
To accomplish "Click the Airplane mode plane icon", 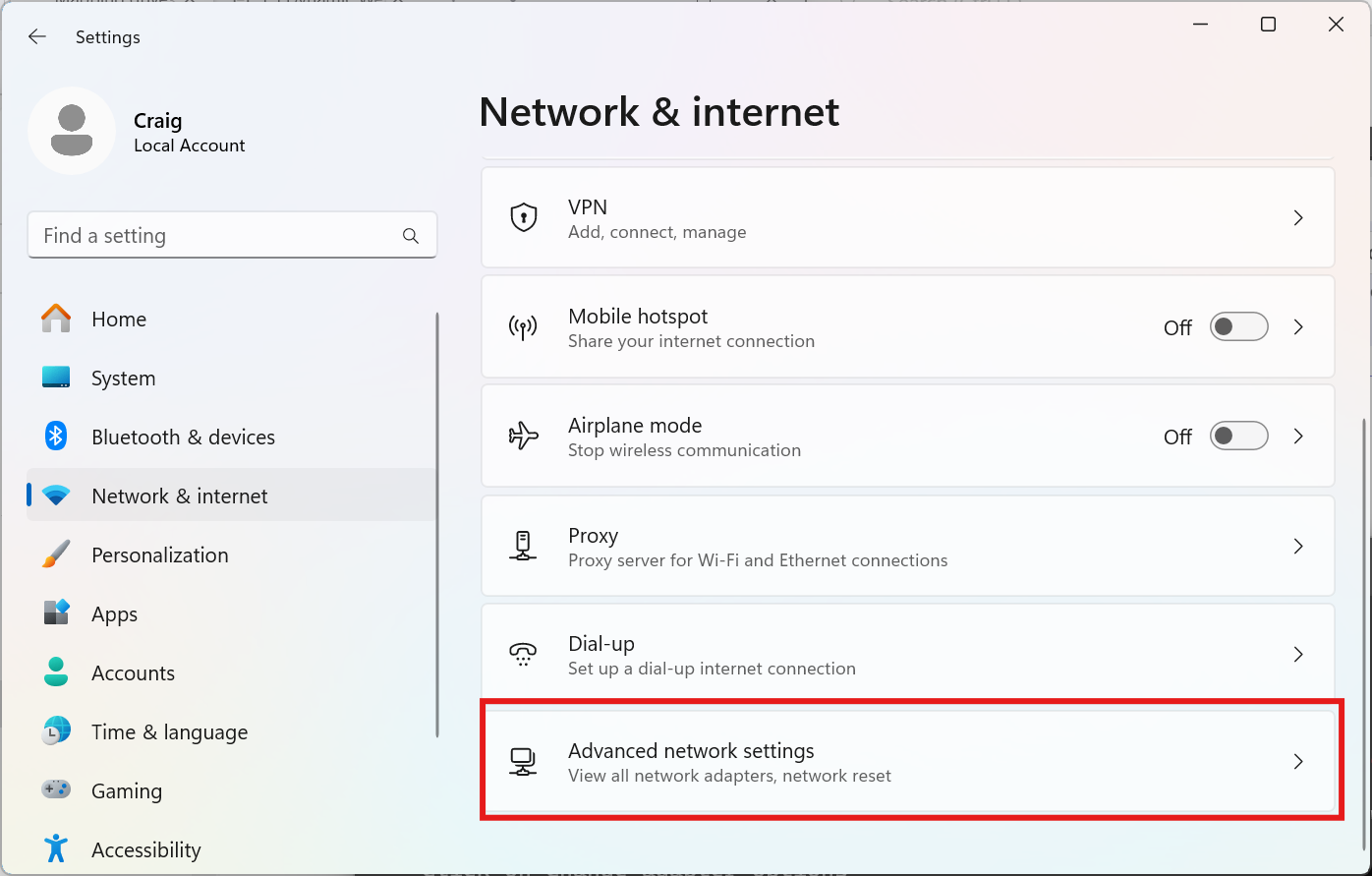I will pyautogui.click(x=523, y=436).
